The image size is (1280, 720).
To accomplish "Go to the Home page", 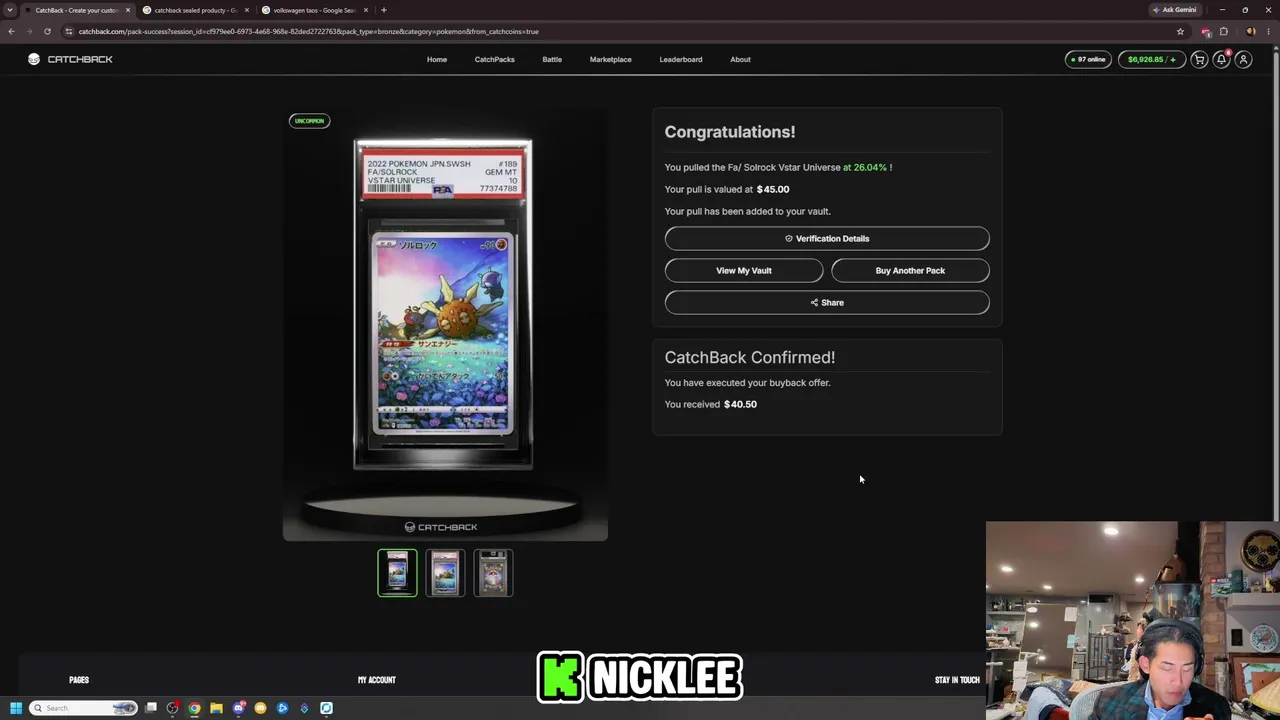I will click(437, 59).
